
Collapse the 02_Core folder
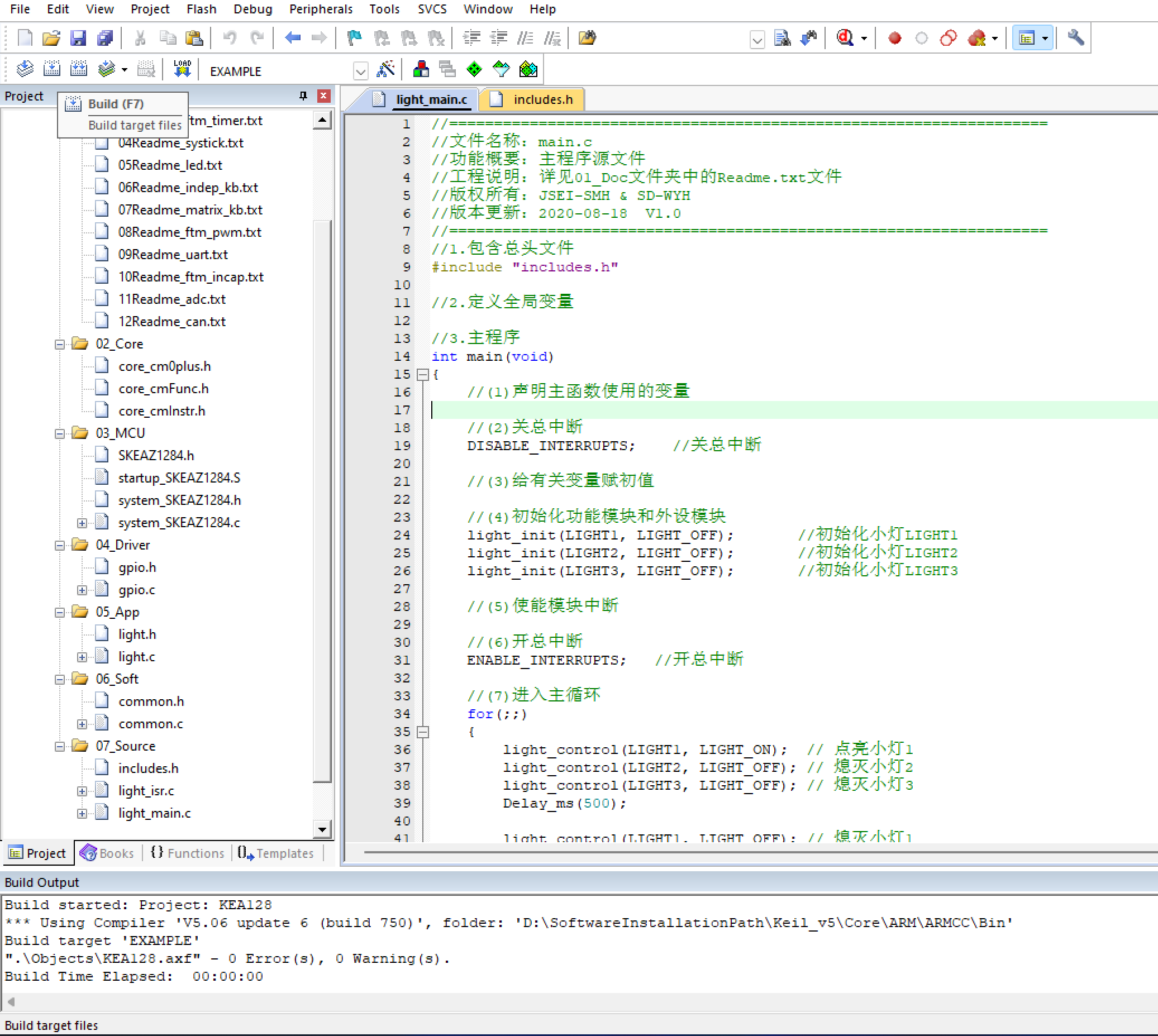pos(60,345)
